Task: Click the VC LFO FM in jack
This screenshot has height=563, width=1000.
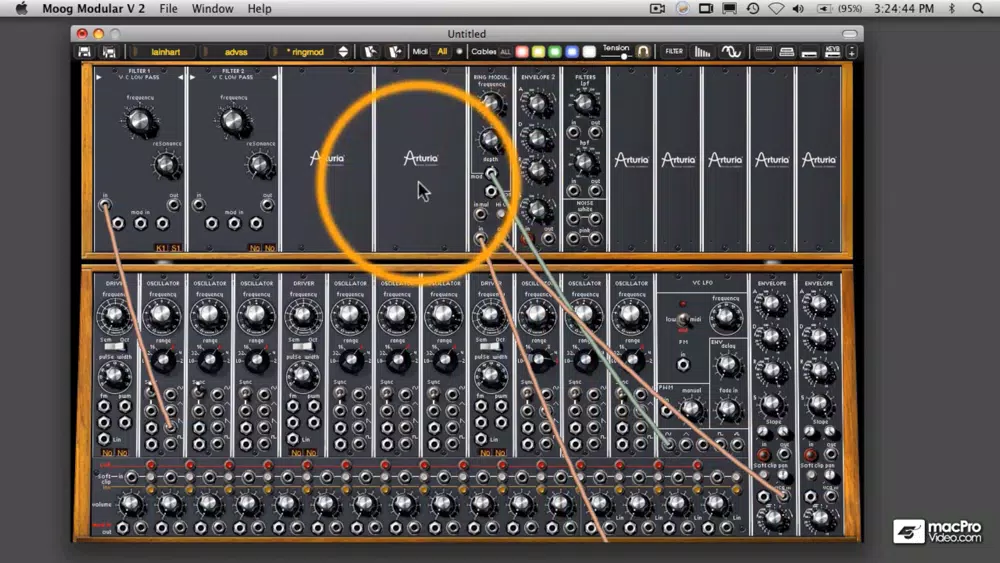Action: [x=683, y=365]
